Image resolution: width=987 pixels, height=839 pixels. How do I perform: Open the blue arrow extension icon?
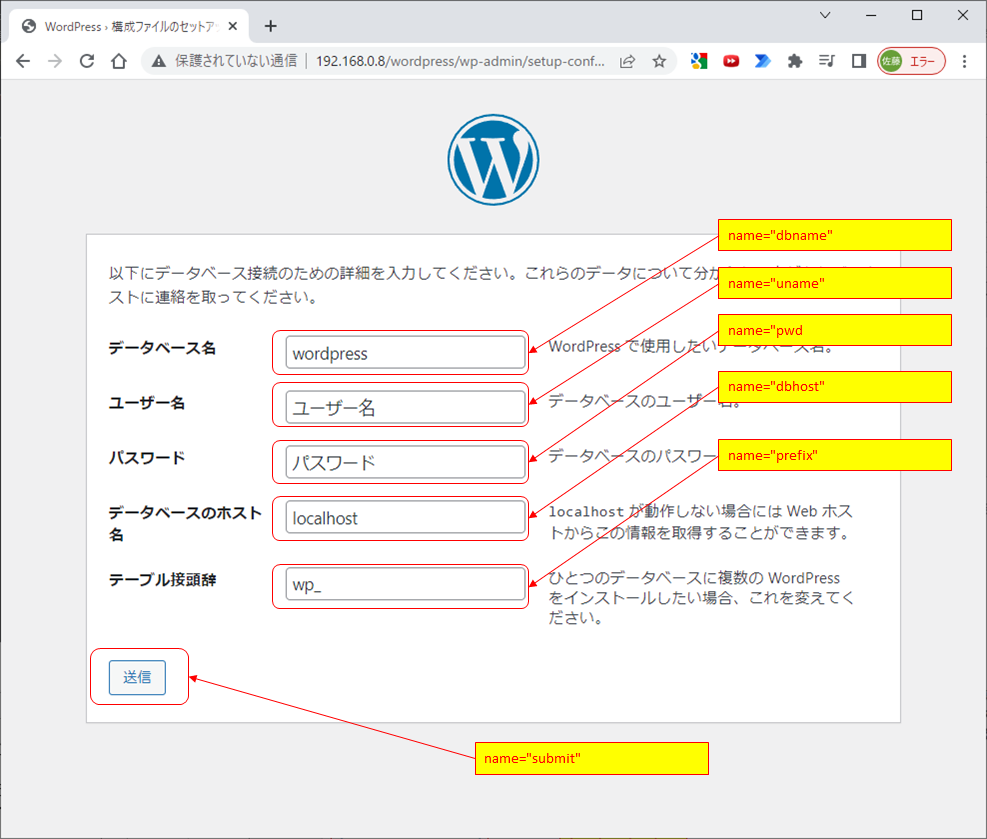tap(763, 61)
